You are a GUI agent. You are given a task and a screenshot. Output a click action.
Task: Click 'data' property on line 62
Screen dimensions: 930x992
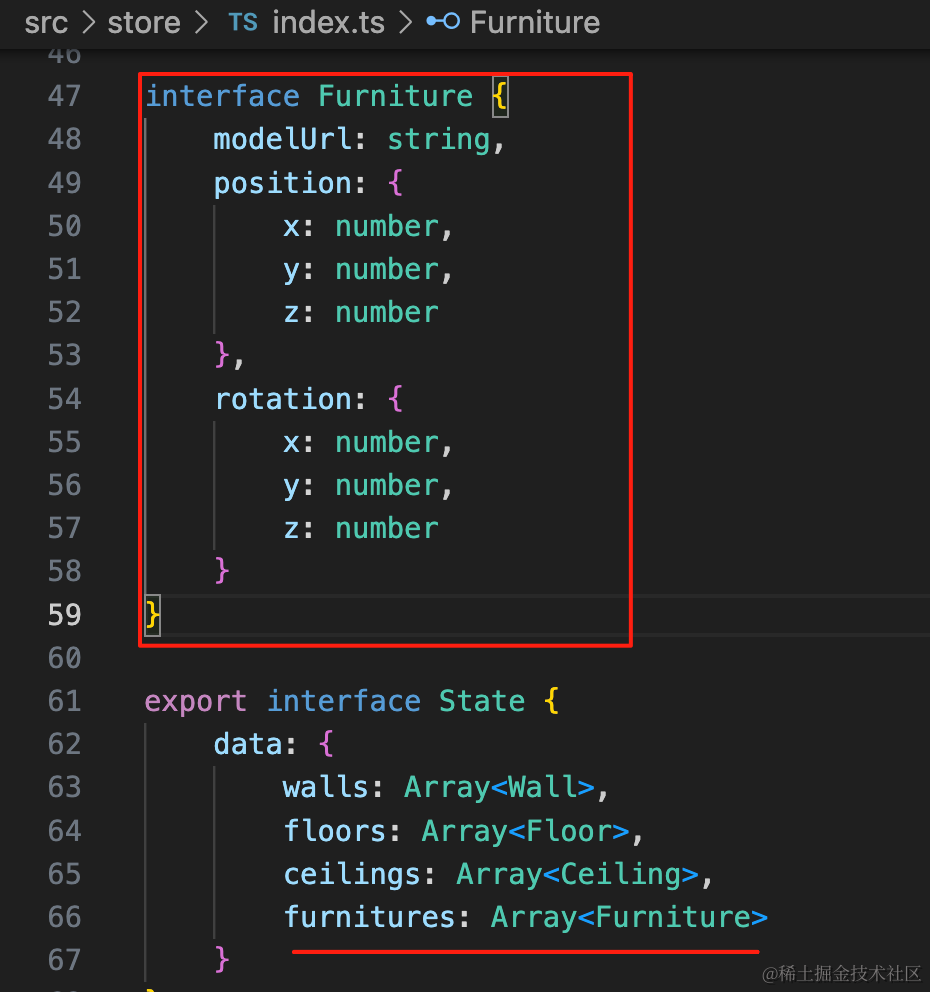(247, 744)
